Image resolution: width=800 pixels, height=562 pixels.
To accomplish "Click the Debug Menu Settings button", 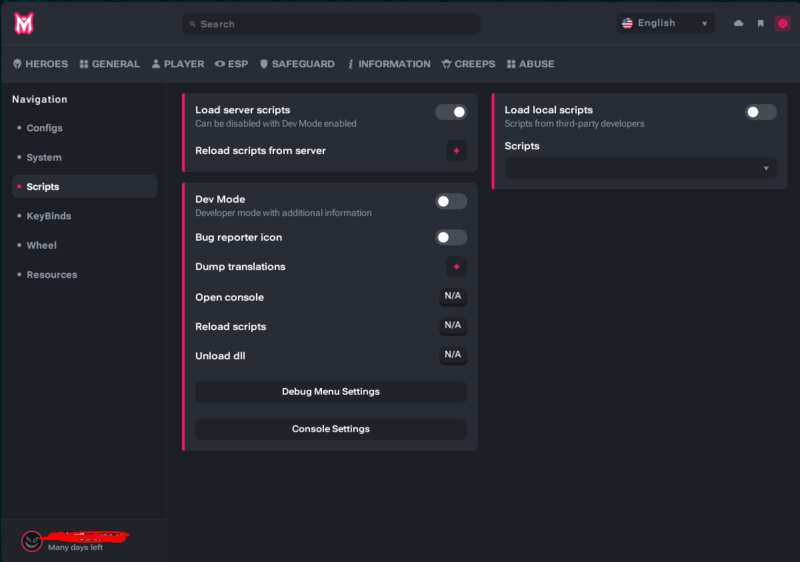I will [x=331, y=392].
